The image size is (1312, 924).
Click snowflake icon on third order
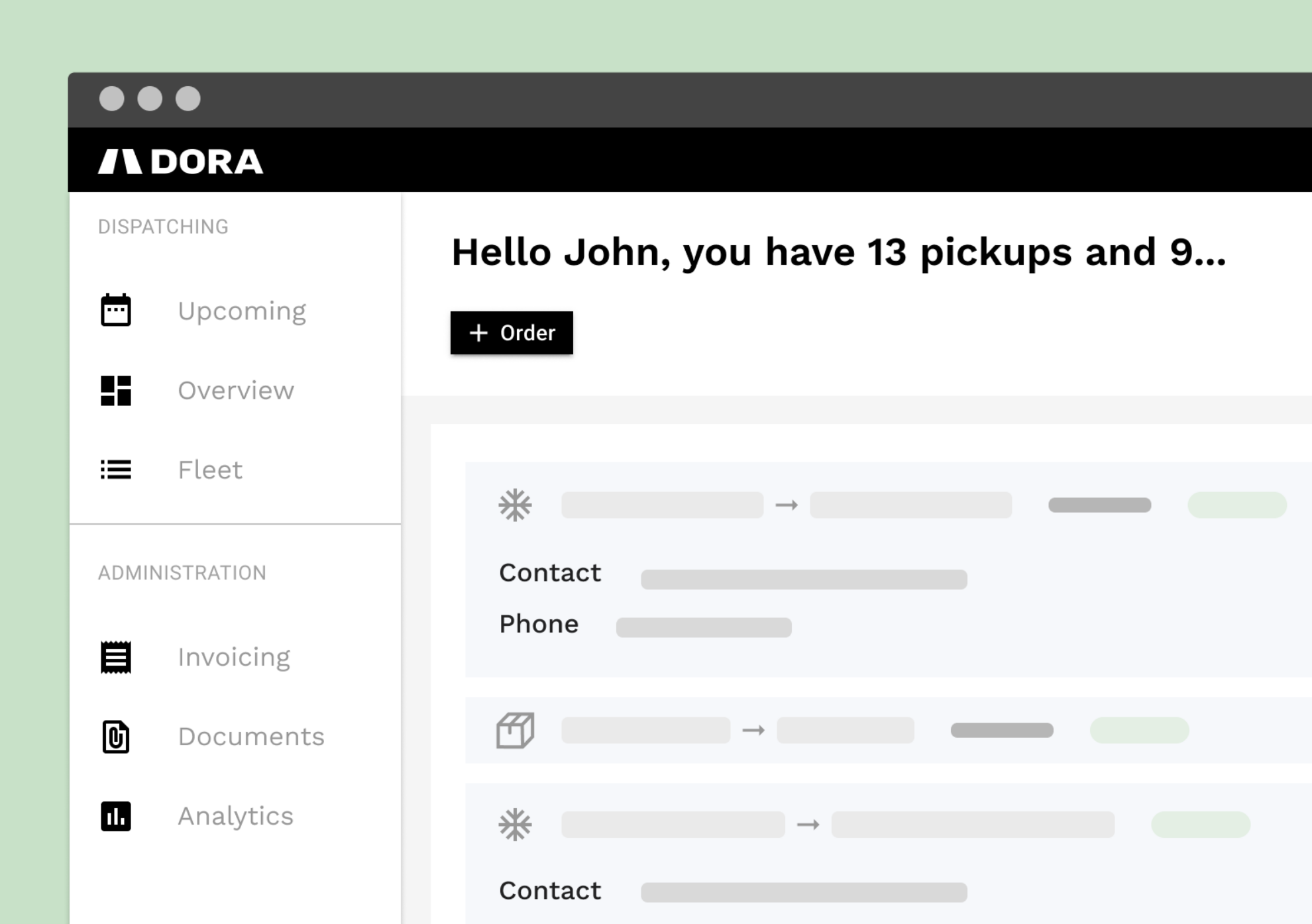tap(515, 825)
